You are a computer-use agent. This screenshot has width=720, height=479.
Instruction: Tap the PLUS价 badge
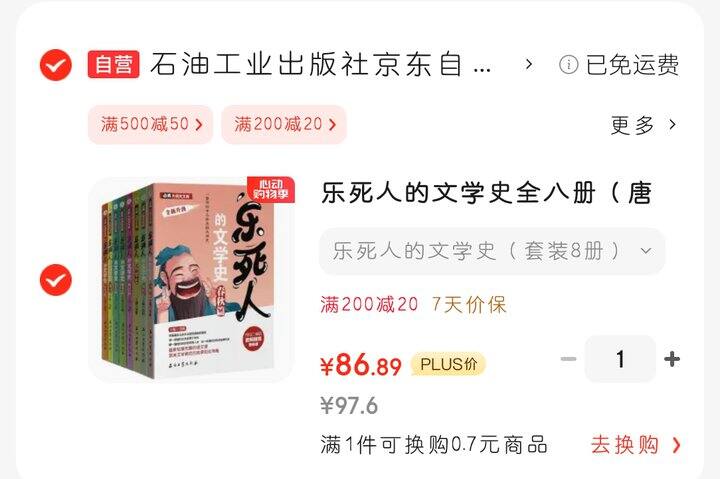pos(448,364)
